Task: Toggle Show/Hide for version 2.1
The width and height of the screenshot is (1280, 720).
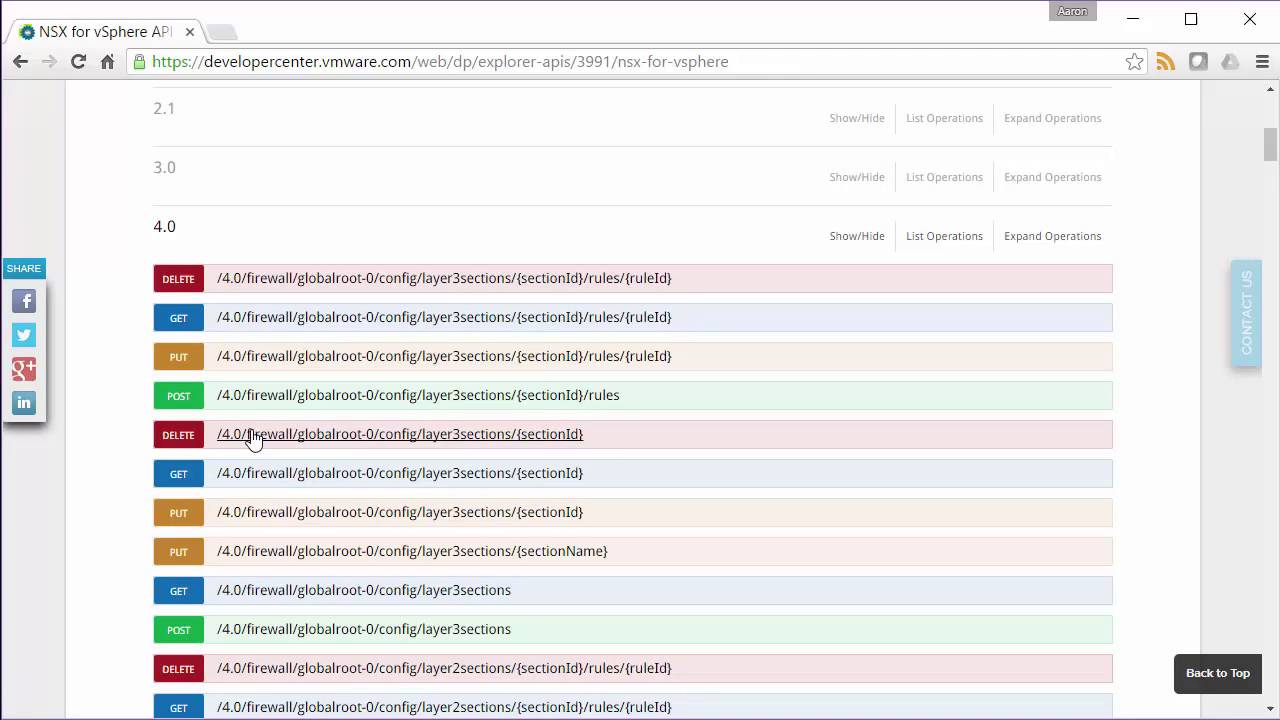Action: pyautogui.click(x=856, y=118)
